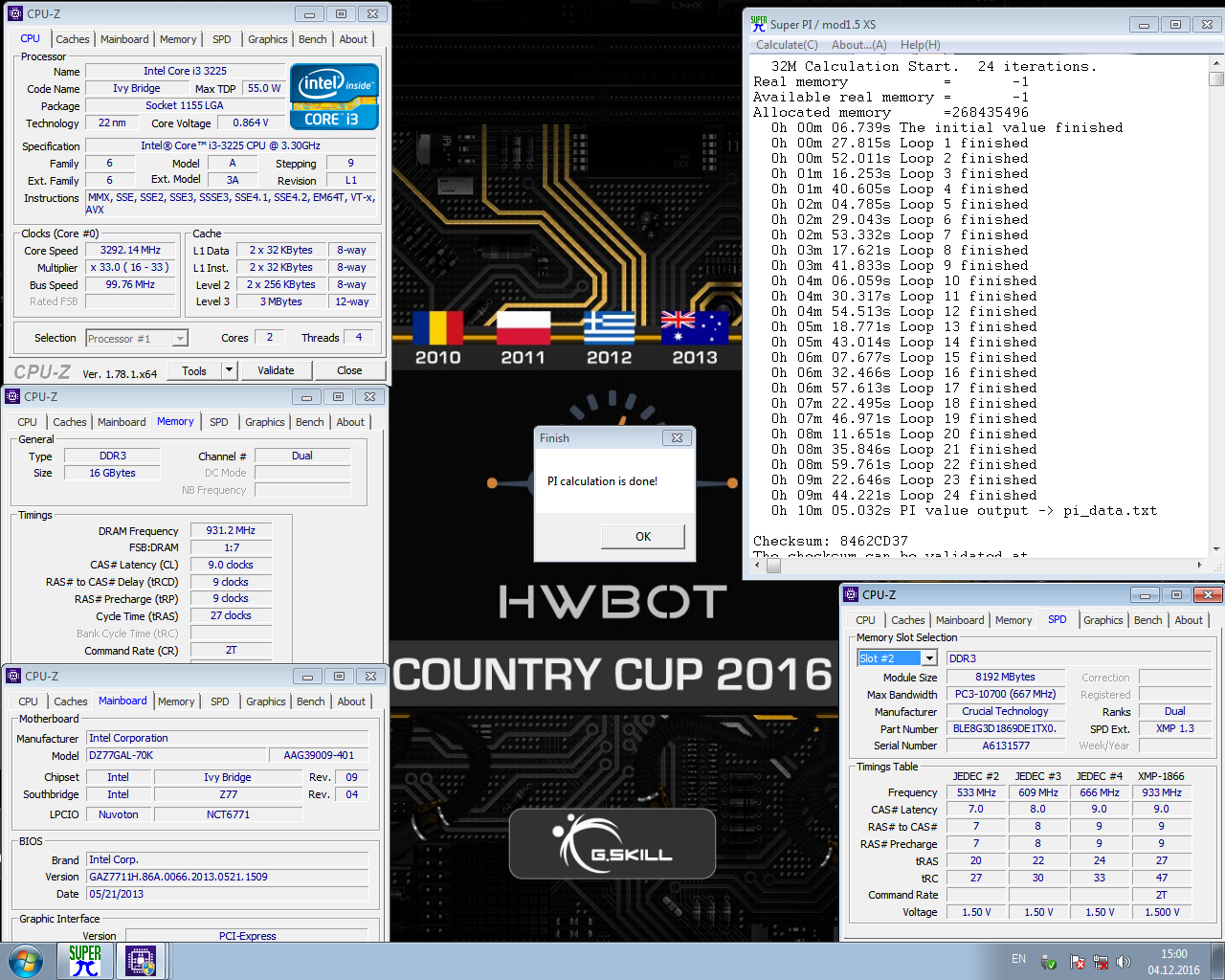This screenshot has width=1225, height=980.
Task: Click the BIOS version 'GAZ7711H.86A.0066.2013.0521.1509'
Action: (228, 877)
